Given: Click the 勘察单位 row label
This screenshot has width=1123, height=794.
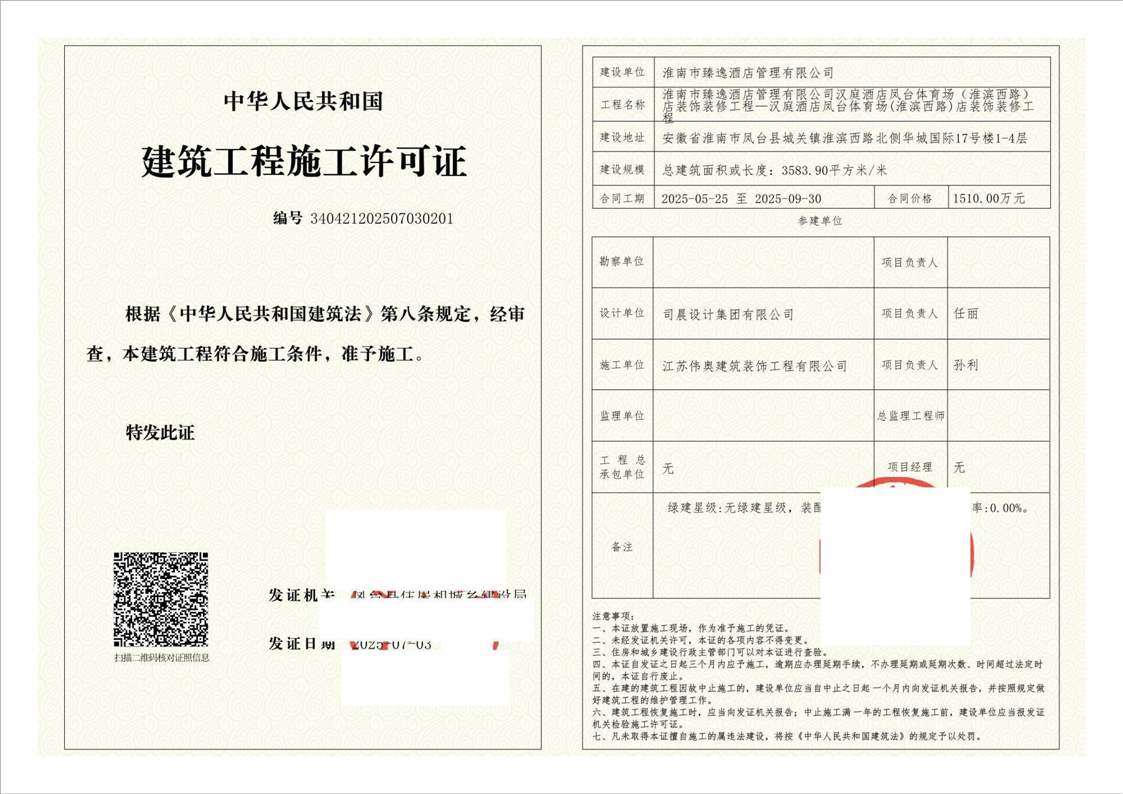Looking at the screenshot, I should point(622,262).
